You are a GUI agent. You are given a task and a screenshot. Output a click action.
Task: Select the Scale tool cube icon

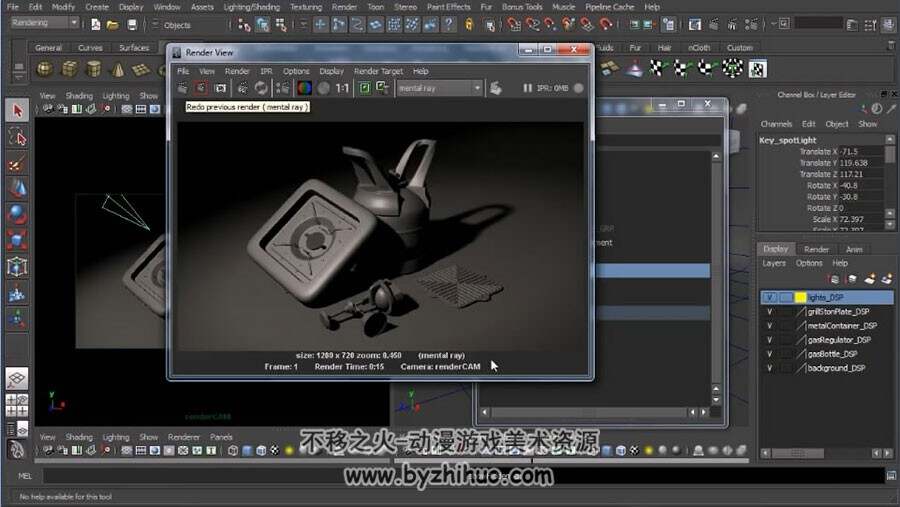[x=17, y=239]
